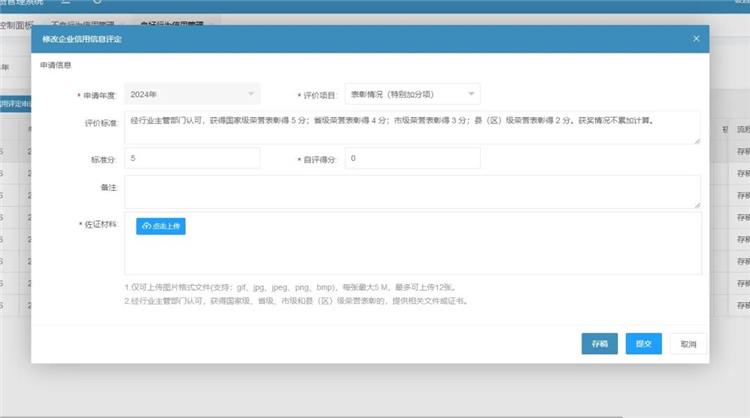The image size is (750, 418).
Task: Cancel the dialog with 取消
Action: pos(687,343)
